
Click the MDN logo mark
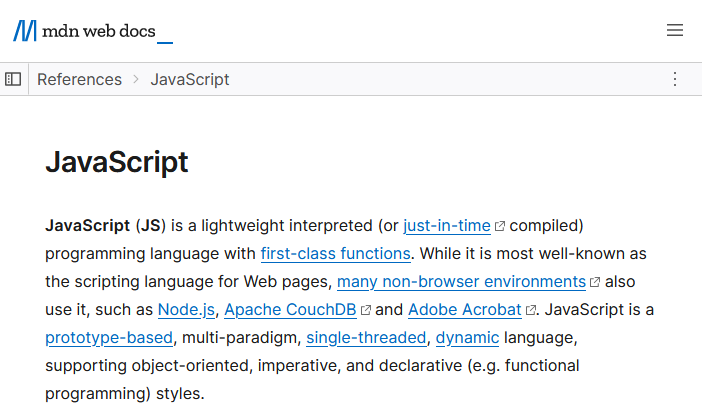coord(25,31)
